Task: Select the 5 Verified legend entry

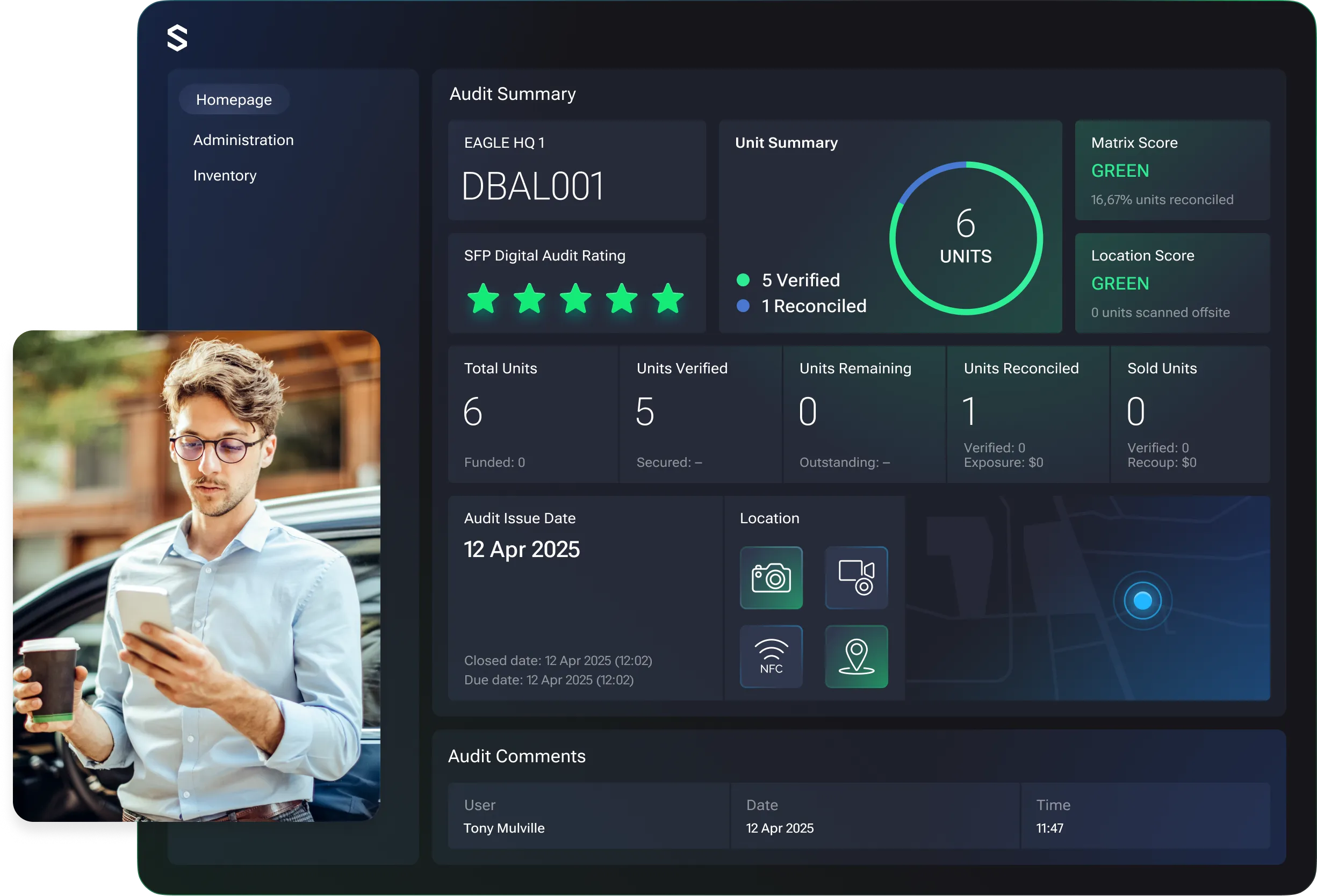Action: [x=800, y=280]
